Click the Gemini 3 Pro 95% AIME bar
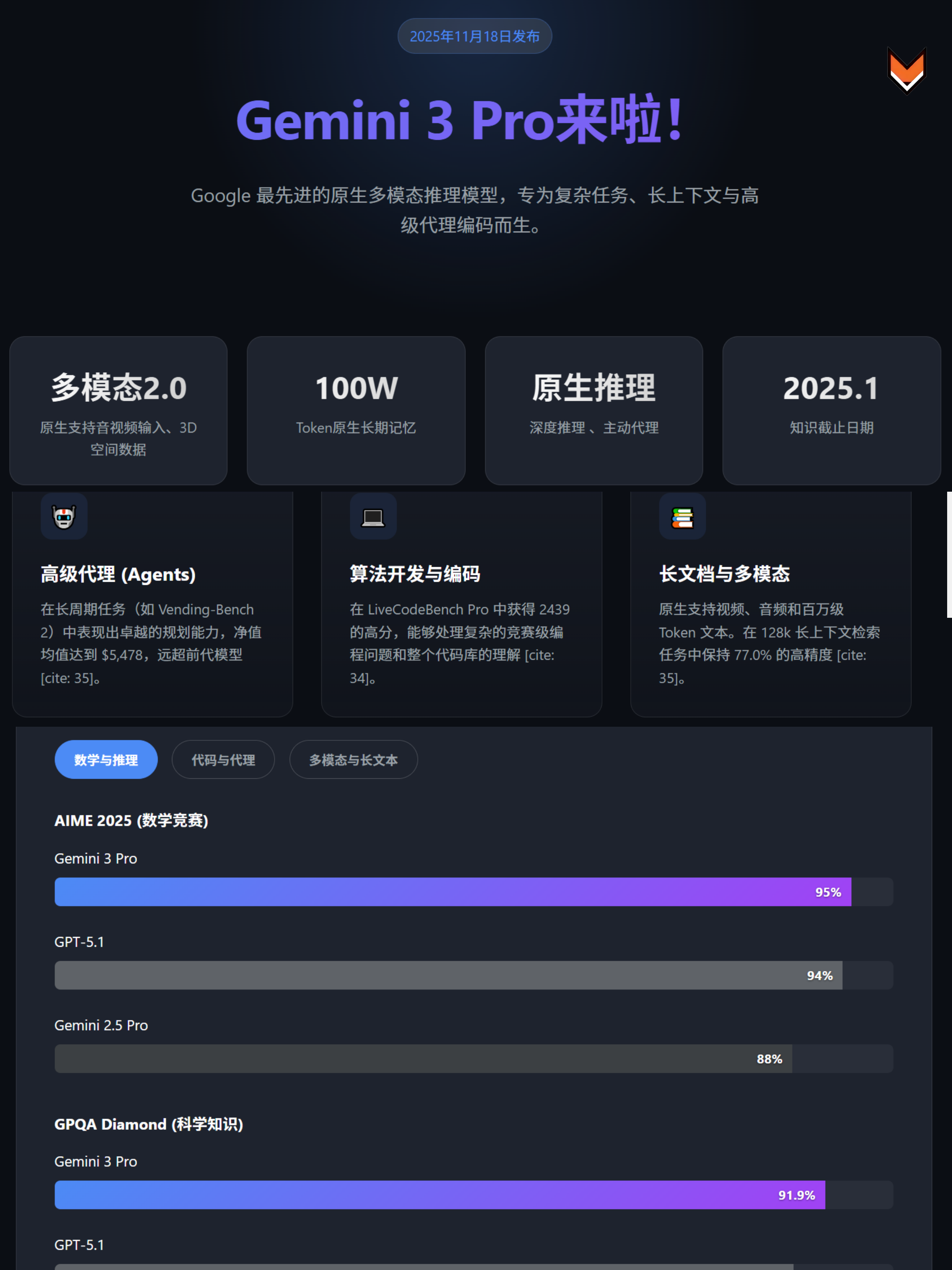 [452, 892]
